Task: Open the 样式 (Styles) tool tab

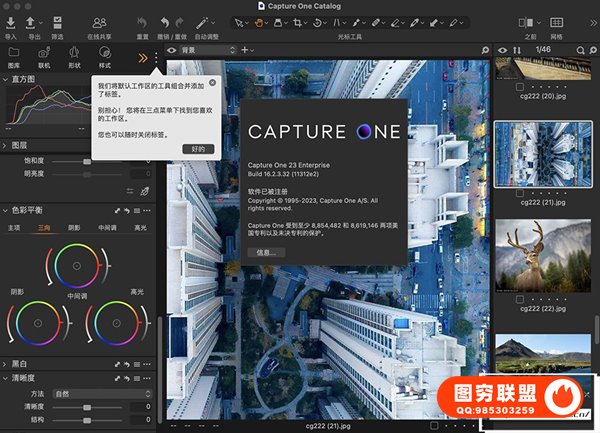Action: point(105,54)
